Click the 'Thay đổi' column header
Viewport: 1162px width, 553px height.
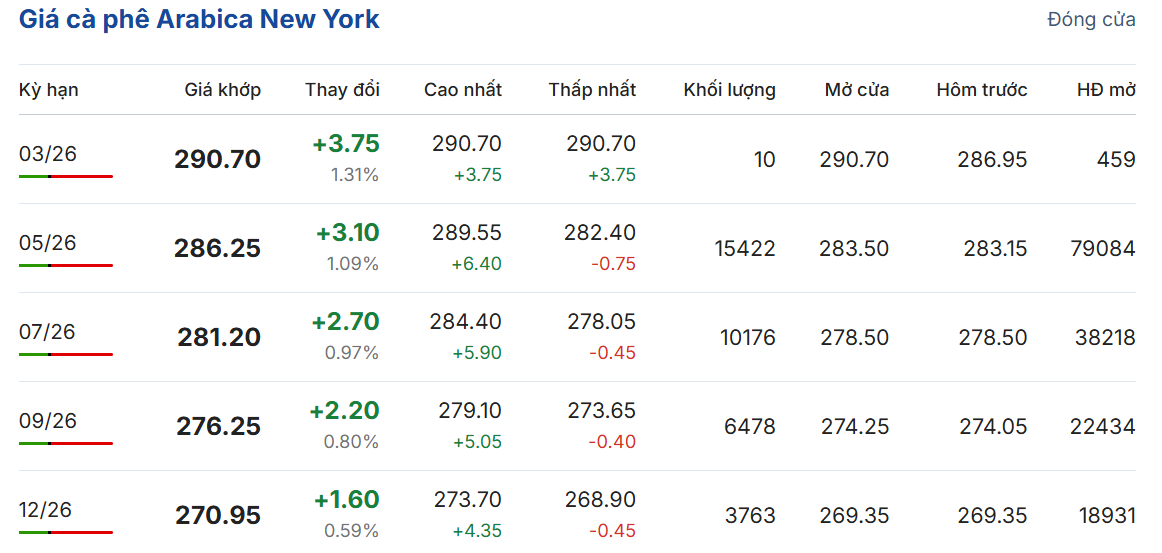[x=342, y=90]
